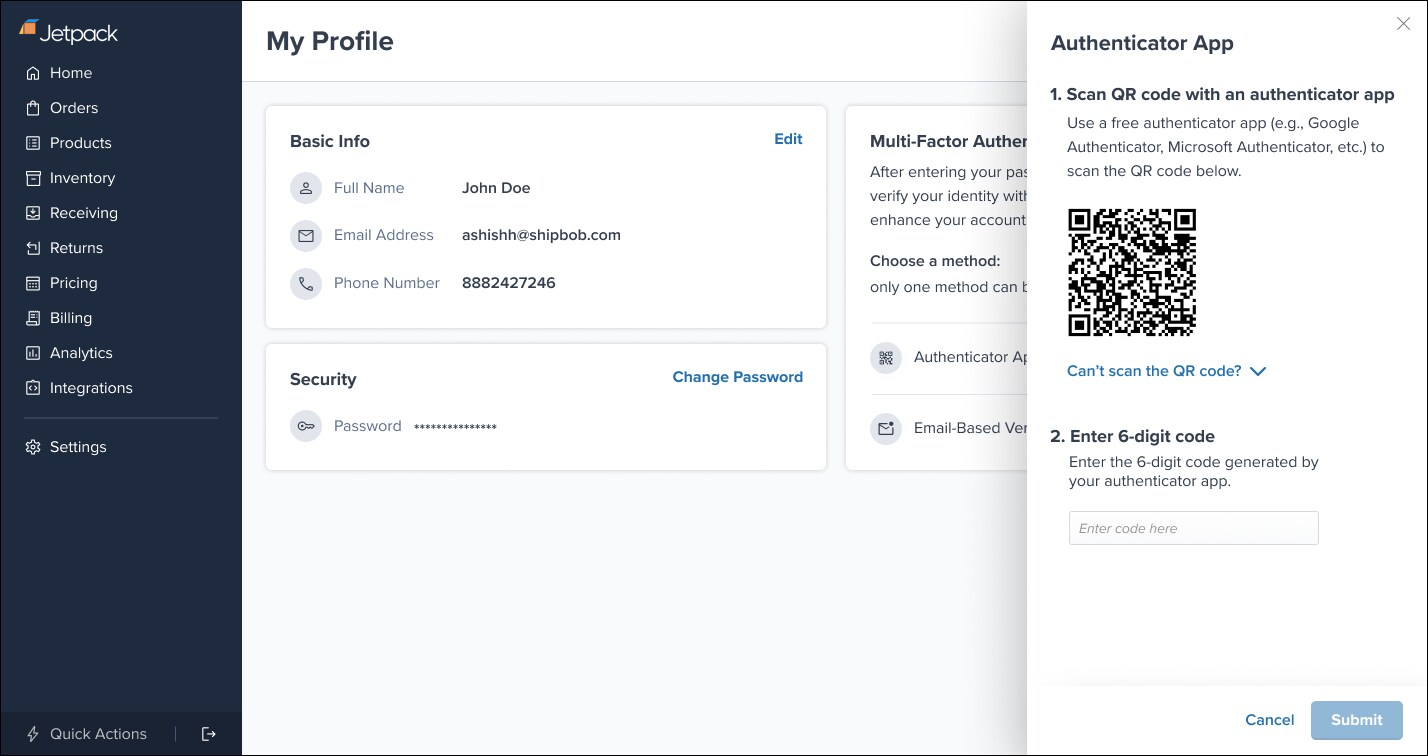Log out using the sign-out icon
The height and width of the screenshot is (756, 1428).
[208, 733]
